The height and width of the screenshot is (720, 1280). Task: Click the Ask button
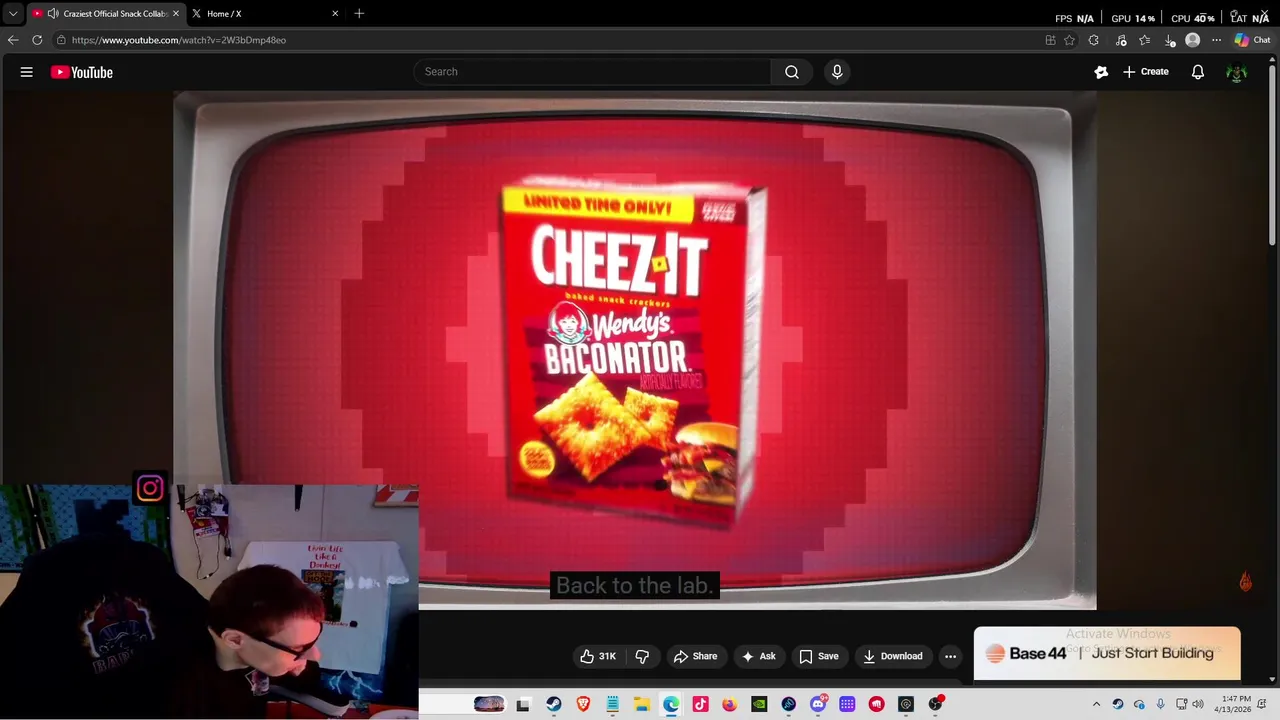pyautogui.click(x=758, y=656)
